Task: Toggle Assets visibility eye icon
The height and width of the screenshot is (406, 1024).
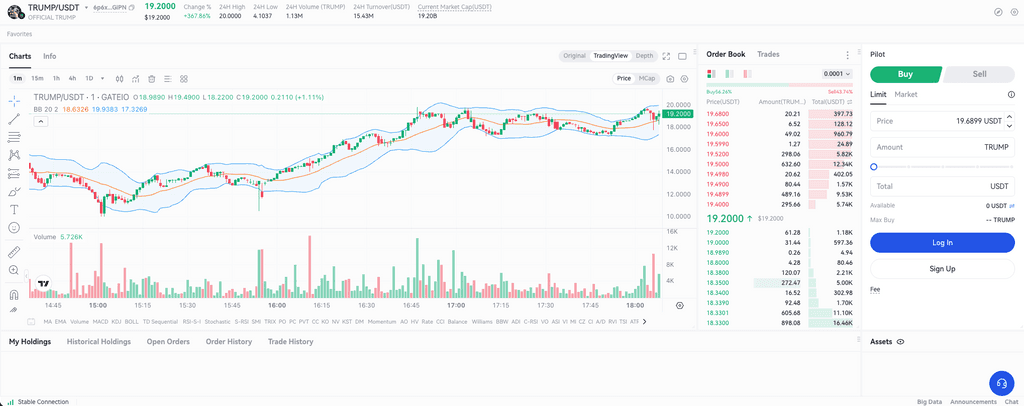Action: pos(901,342)
